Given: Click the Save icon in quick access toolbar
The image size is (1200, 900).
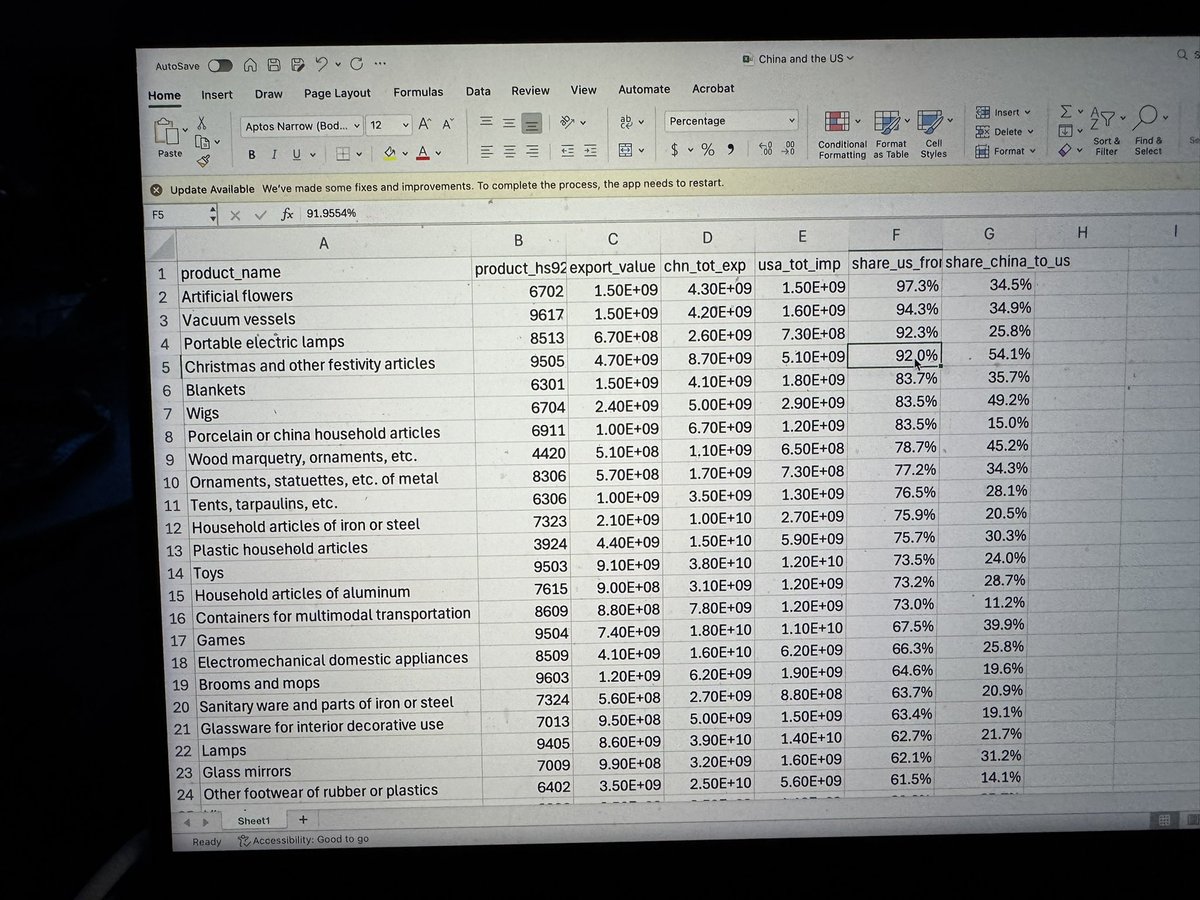Looking at the screenshot, I should (x=274, y=65).
